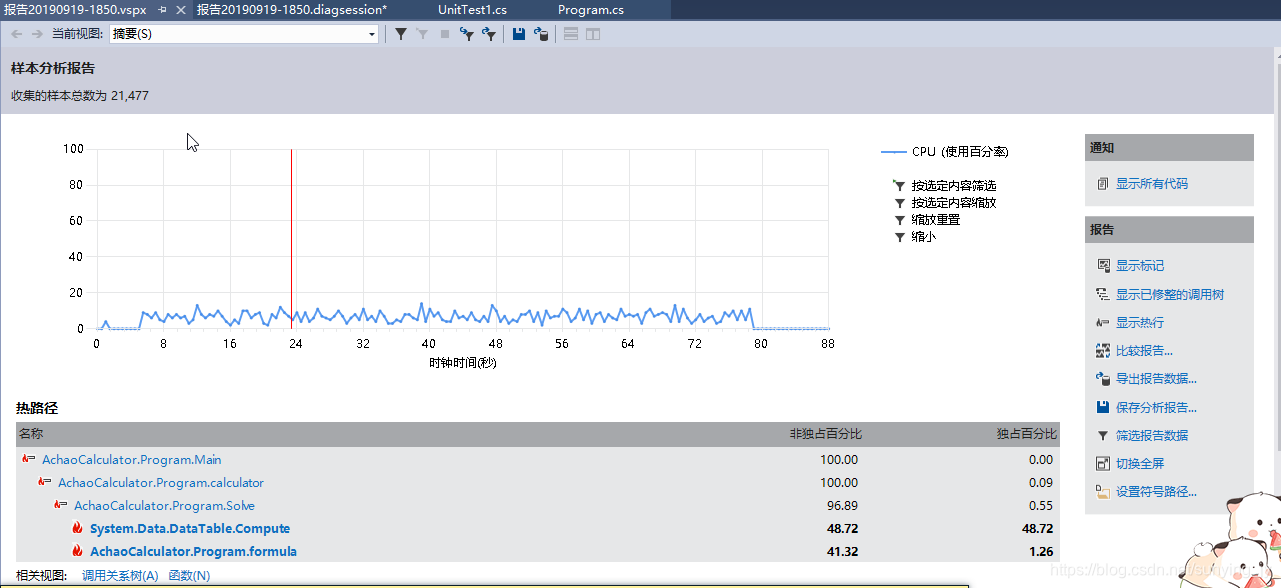
Task: Click the export data cylinder toolbar icon
Action: [x=541, y=34]
